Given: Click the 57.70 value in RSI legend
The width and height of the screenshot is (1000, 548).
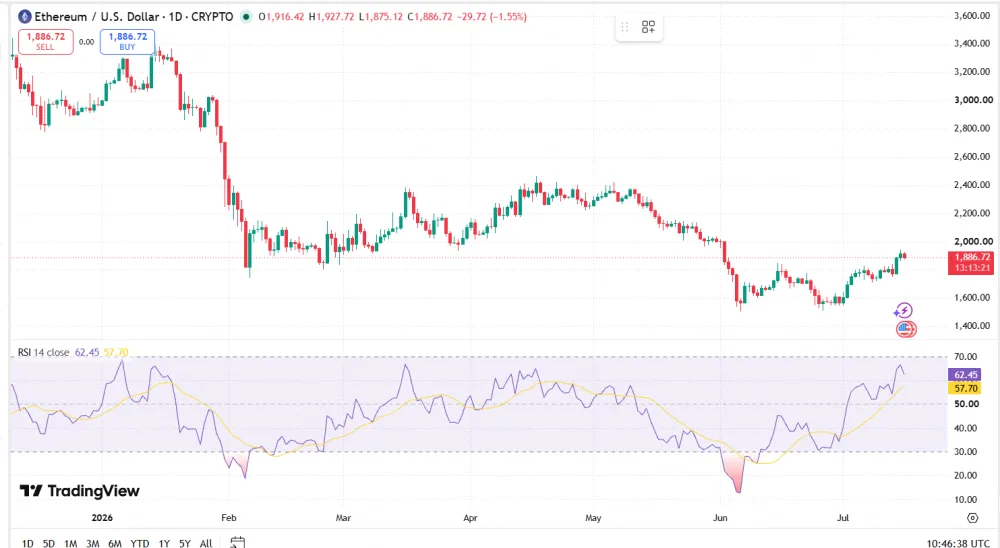Looking at the screenshot, I should point(116,352).
